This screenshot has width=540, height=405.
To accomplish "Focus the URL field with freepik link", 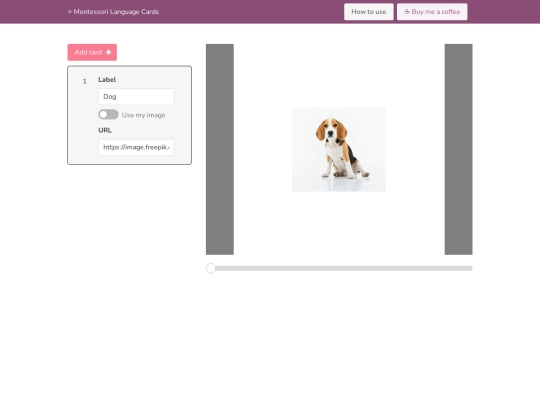I will [136, 147].
